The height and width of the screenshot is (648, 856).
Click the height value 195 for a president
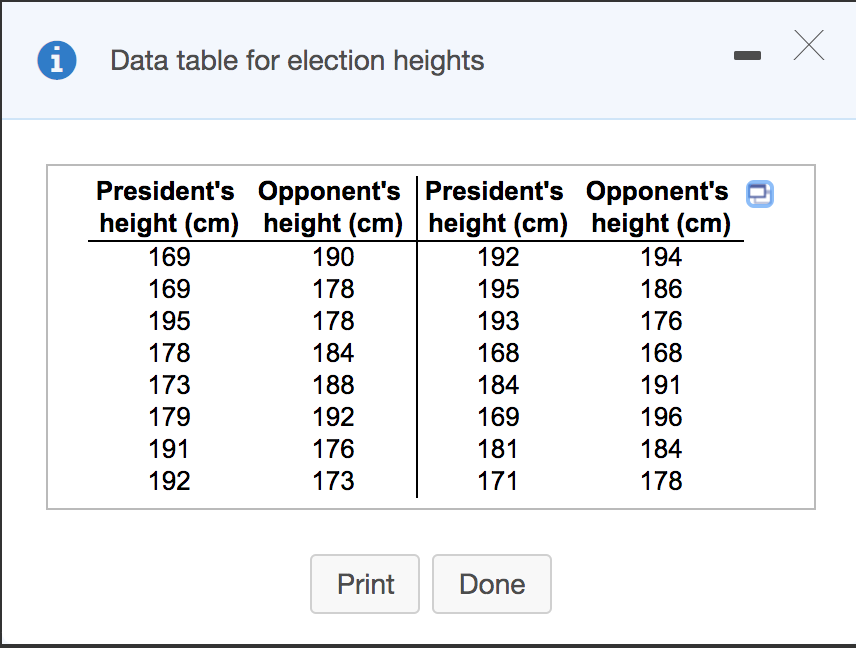point(169,321)
